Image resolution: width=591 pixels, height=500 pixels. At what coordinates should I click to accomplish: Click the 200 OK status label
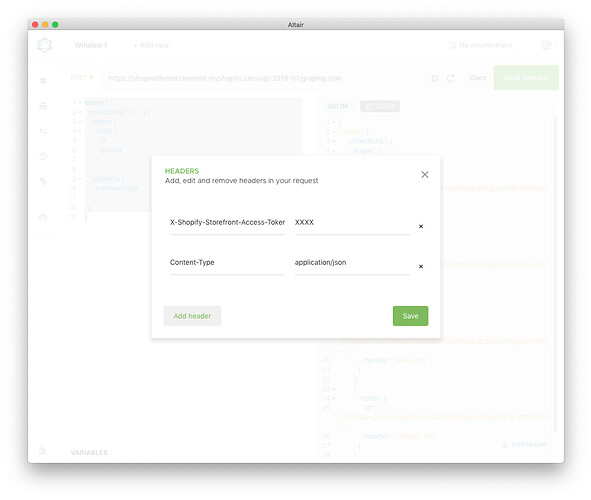pos(338,106)
